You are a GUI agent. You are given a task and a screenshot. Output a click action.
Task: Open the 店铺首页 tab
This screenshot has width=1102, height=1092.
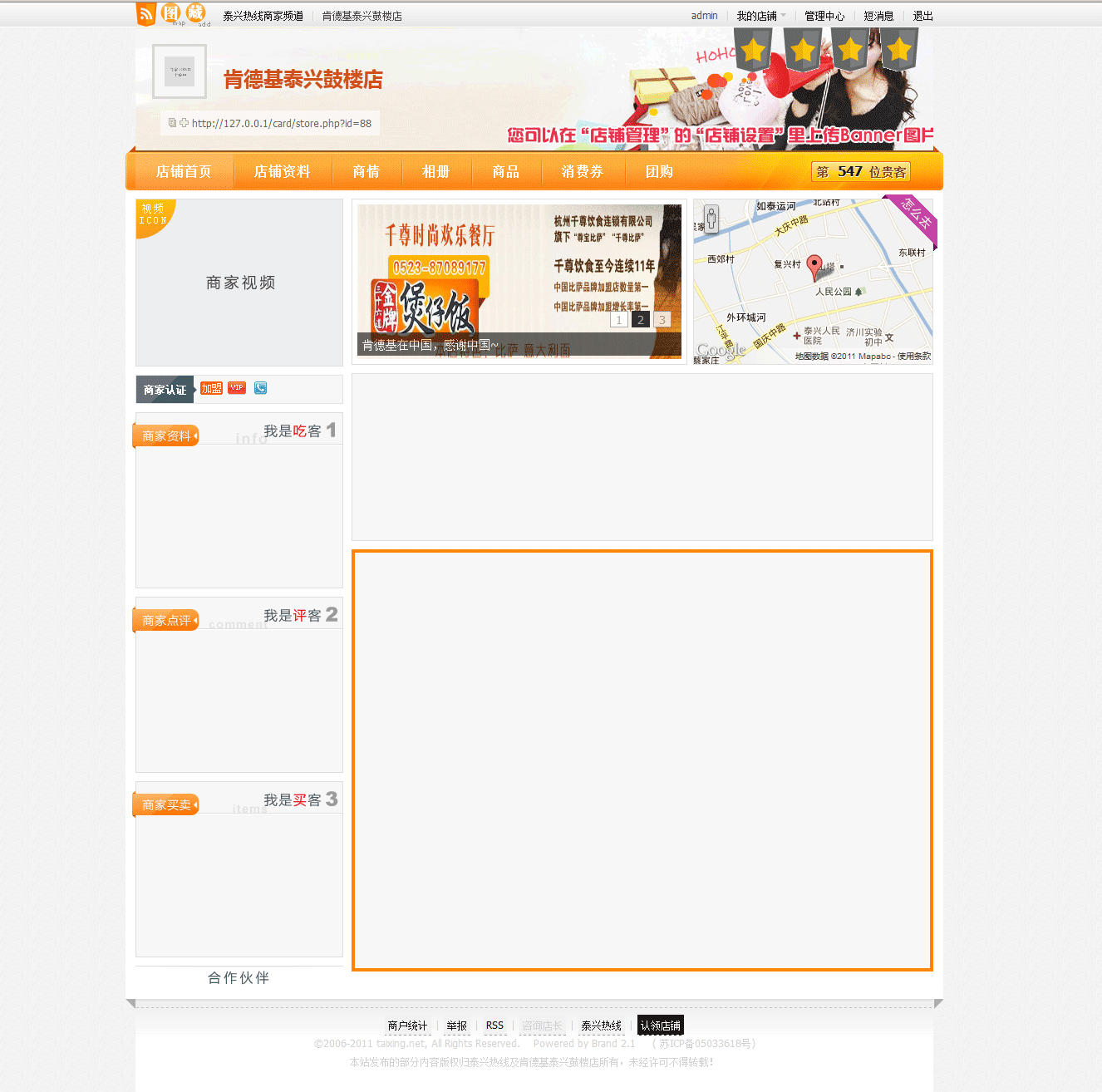[x=184, y=171]
